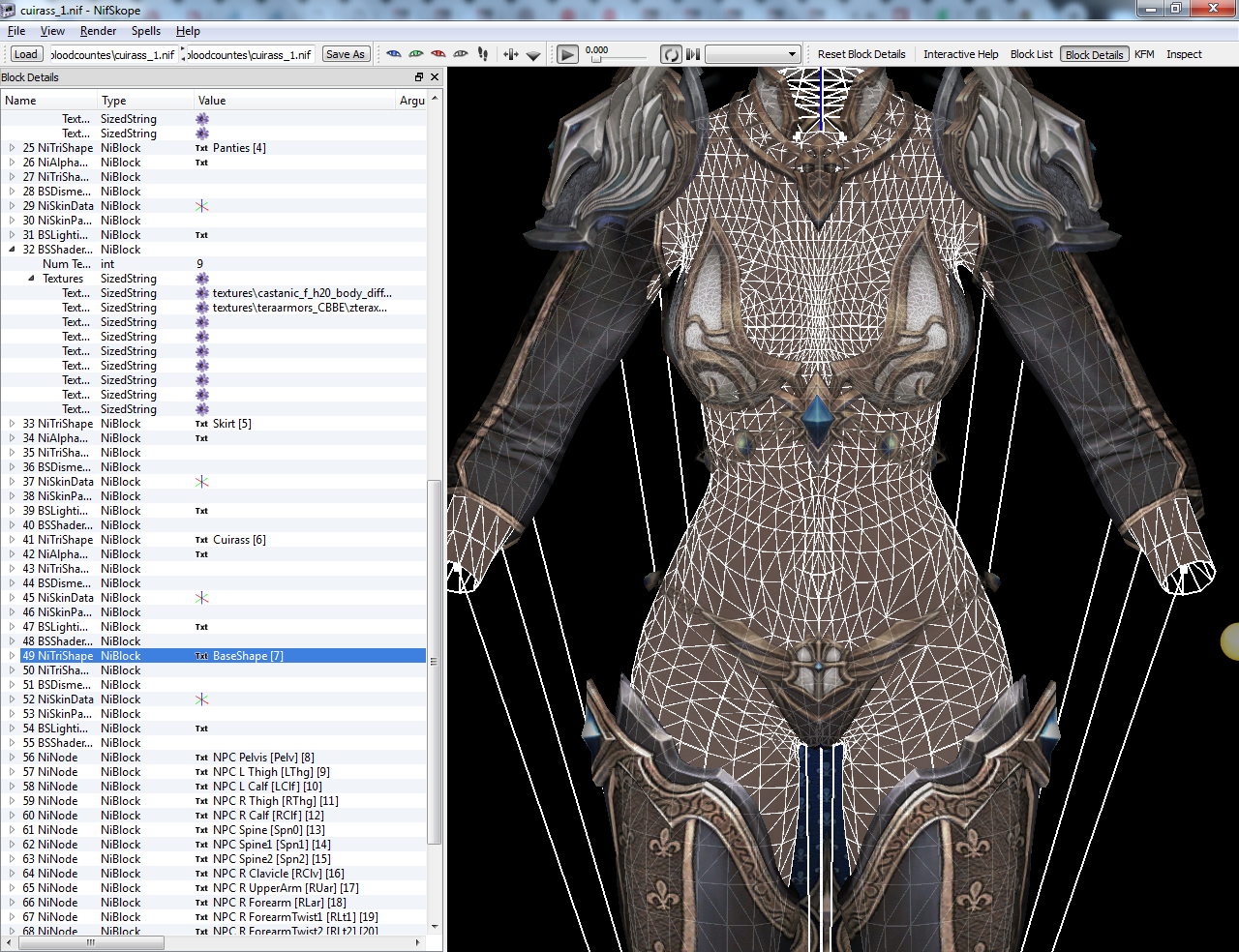
Task: Select the NPC Spine2 [Spn2] row
Action: (x=213, y=859)
